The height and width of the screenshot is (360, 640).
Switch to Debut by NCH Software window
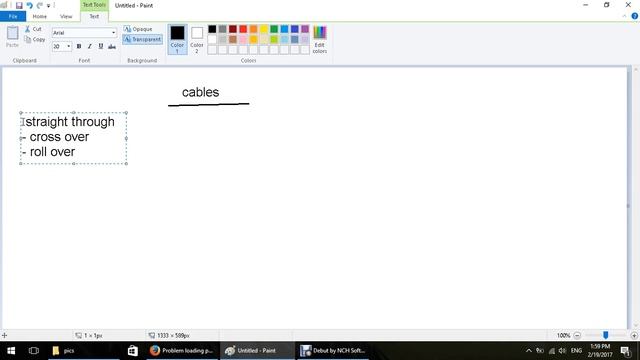click(x=333, y=351)
